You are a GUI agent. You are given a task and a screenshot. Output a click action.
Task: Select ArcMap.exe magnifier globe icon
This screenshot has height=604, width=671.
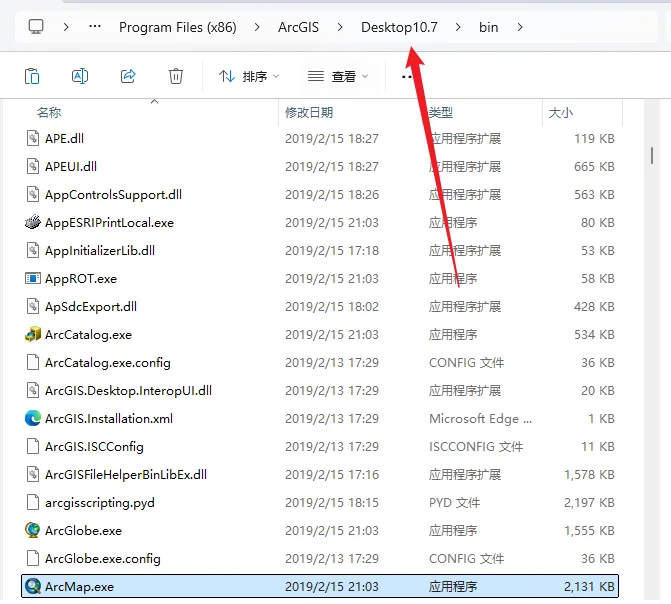(x=33, y=586)
